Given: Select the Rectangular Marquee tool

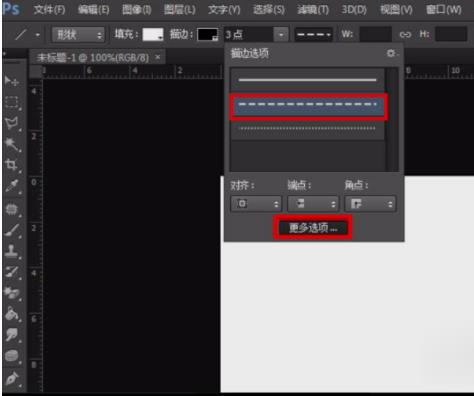Looking at the screenshot, I should (x=12, y=103).
